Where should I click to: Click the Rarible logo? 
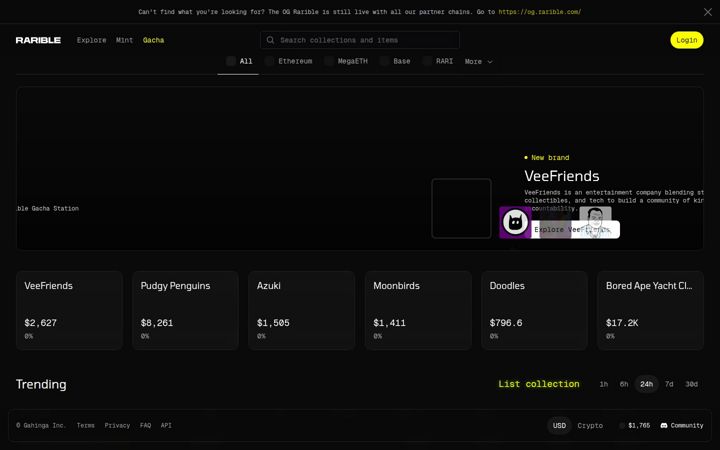point(38,40)
